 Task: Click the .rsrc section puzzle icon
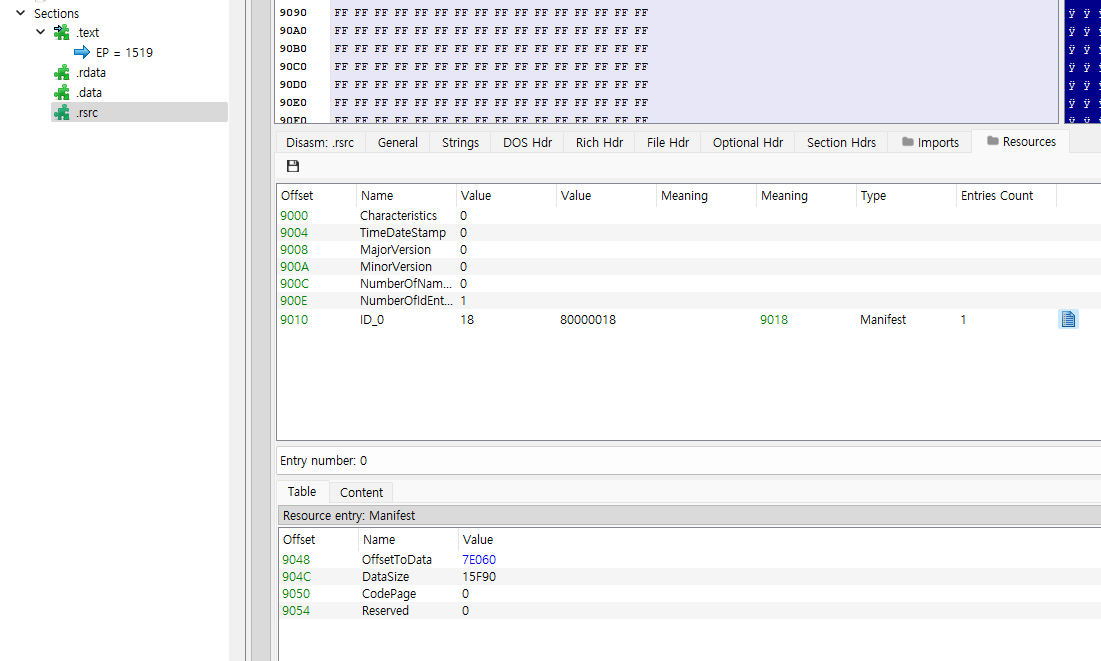click(x=62, y=112)
